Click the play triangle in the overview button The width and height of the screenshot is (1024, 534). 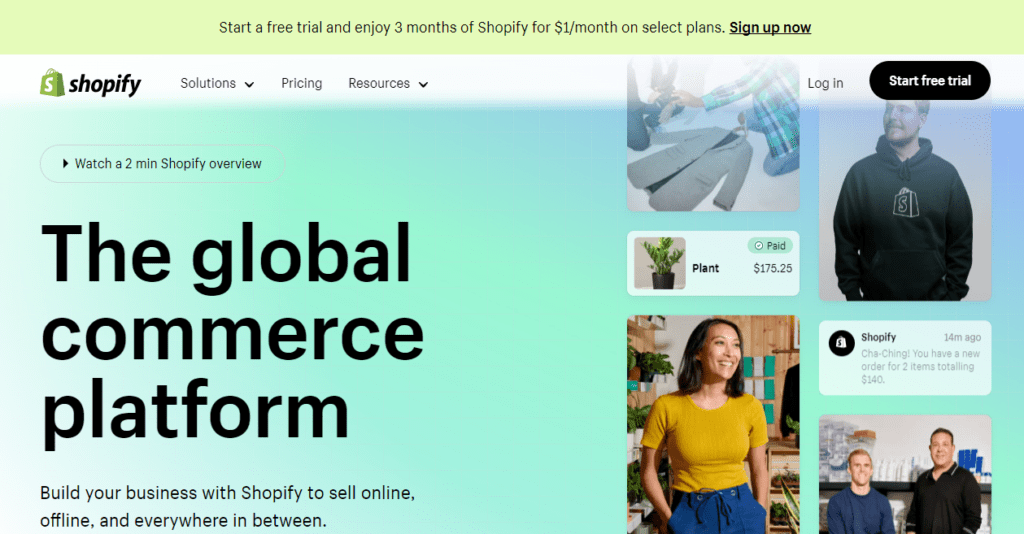65,164
